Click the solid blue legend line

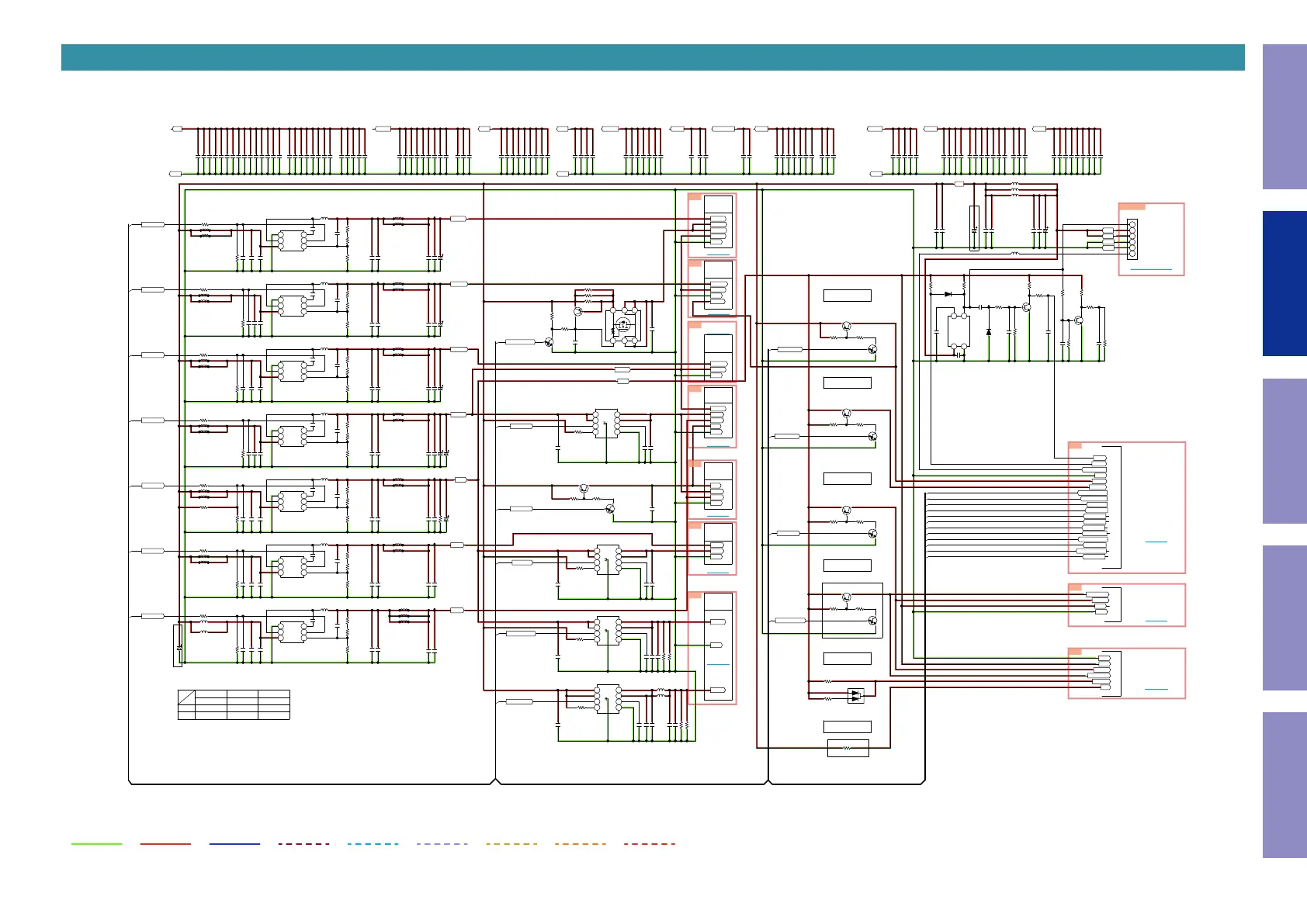234,843
